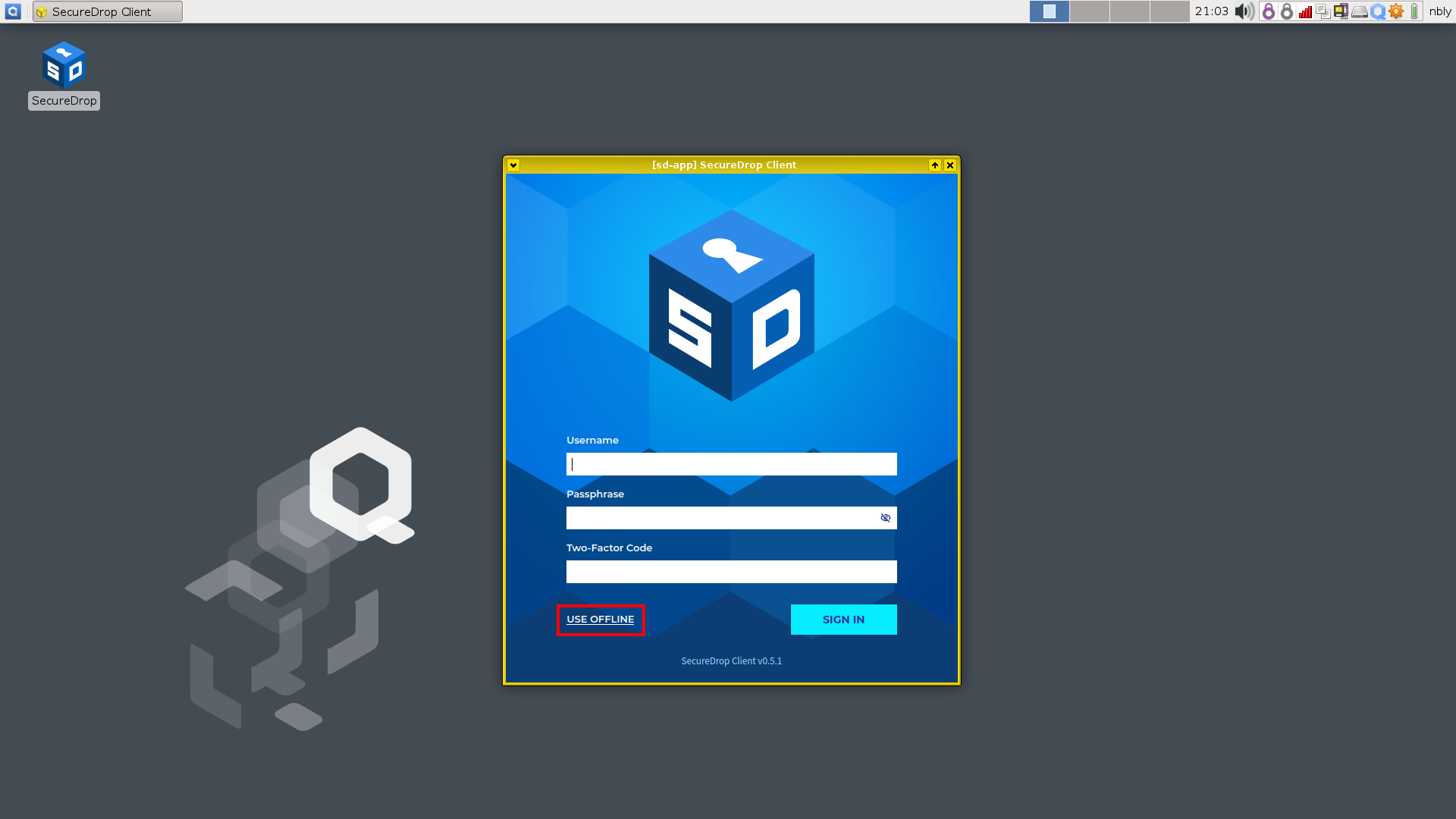Open the volume speaker control

tap(1244, 11)
